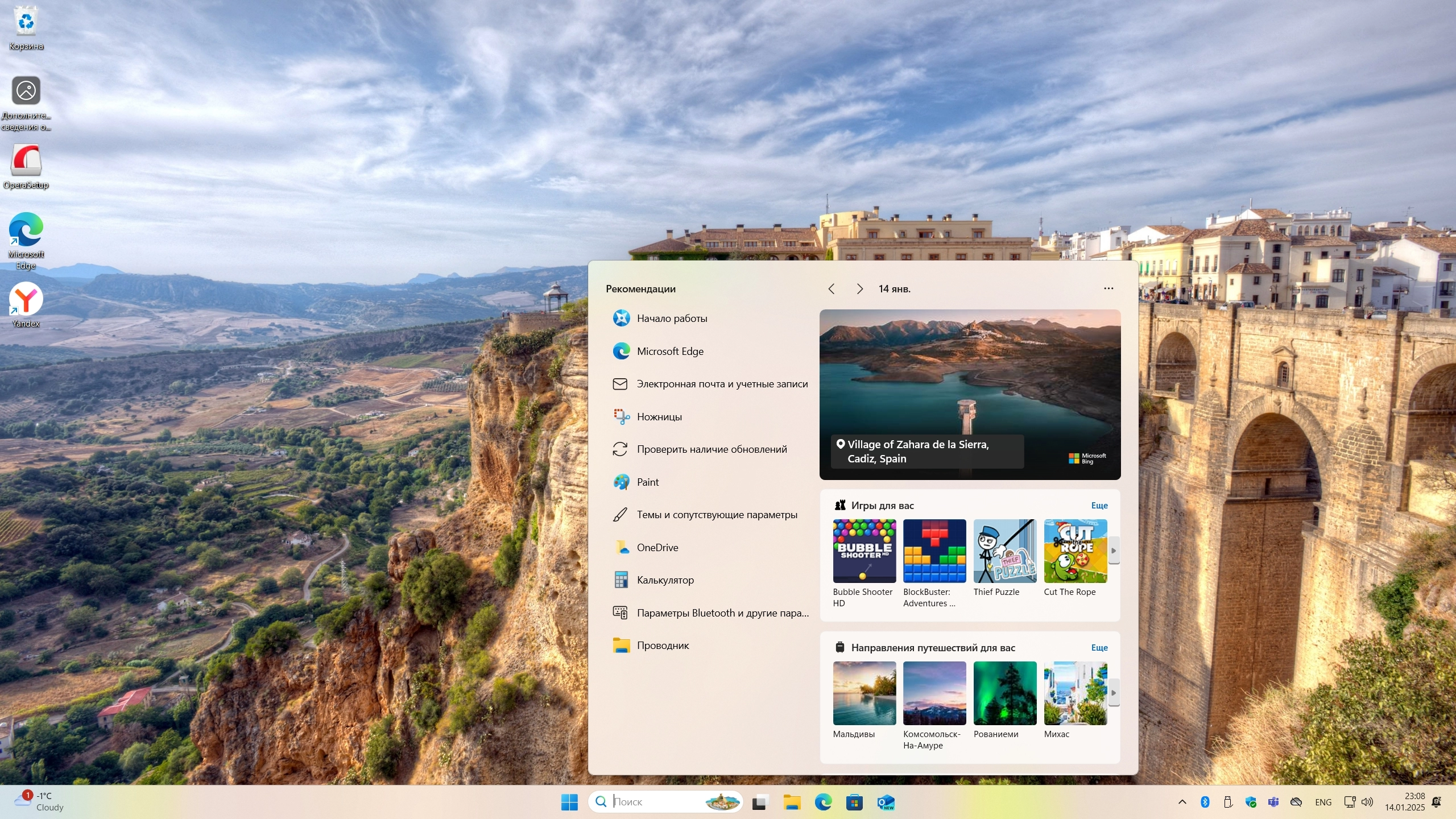The width and height of the screenshot is (1456, 819).
Task: Open Ножницы from recommendations
Action: pyautogui.click(x=659, y=417)
